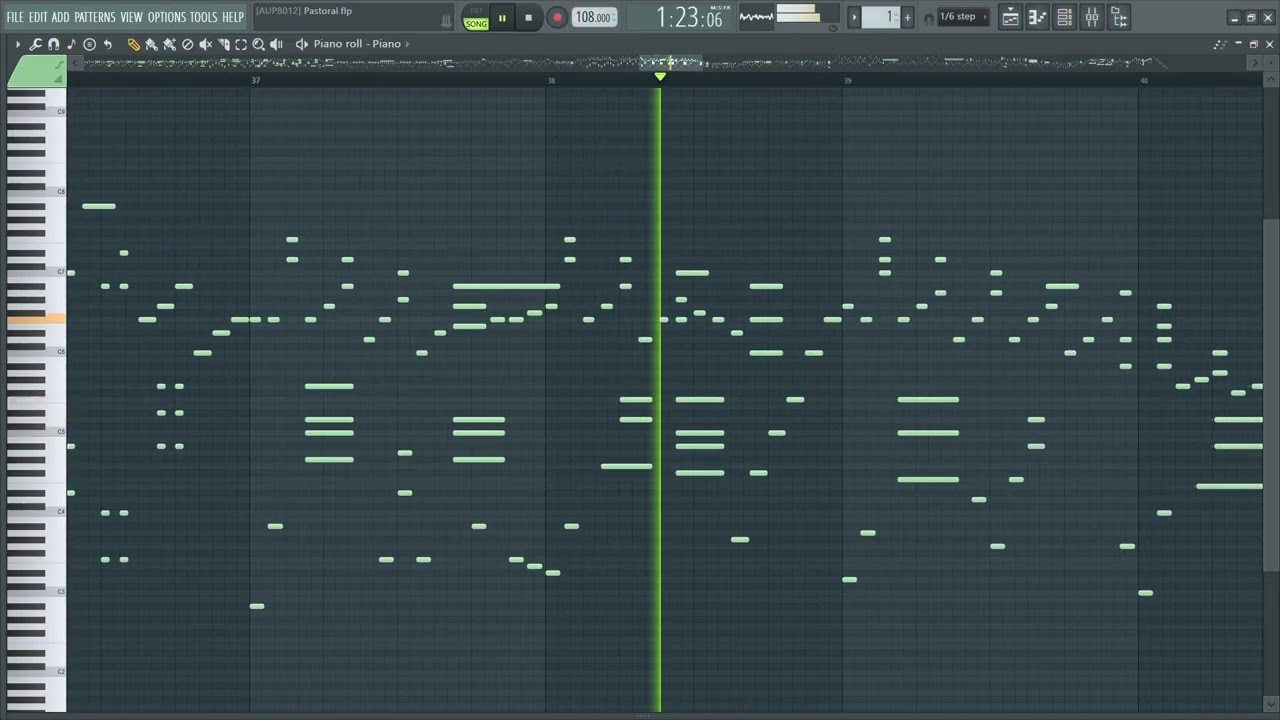Viewport: 1280px width, 720px height.
Task: Select the Draw pencil tool
Action: pos(133,44)
